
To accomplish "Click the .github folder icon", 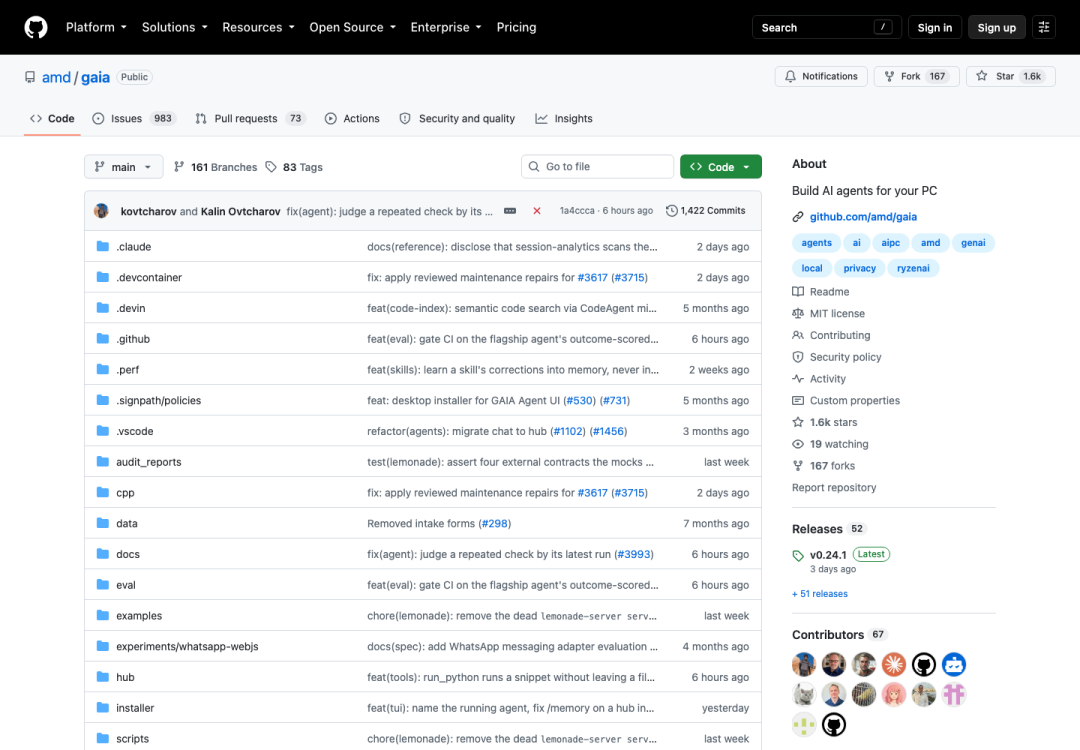I will tap(103, 339).
